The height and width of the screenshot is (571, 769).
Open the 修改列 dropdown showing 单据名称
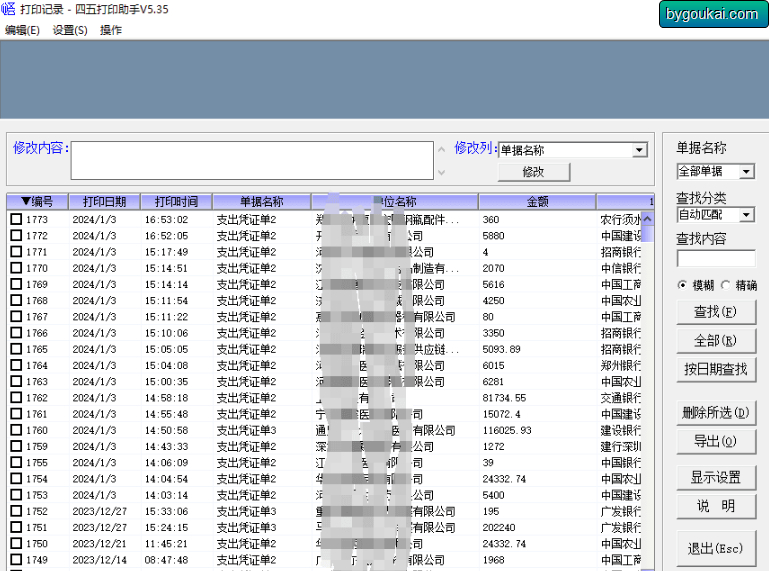point(573,150)
